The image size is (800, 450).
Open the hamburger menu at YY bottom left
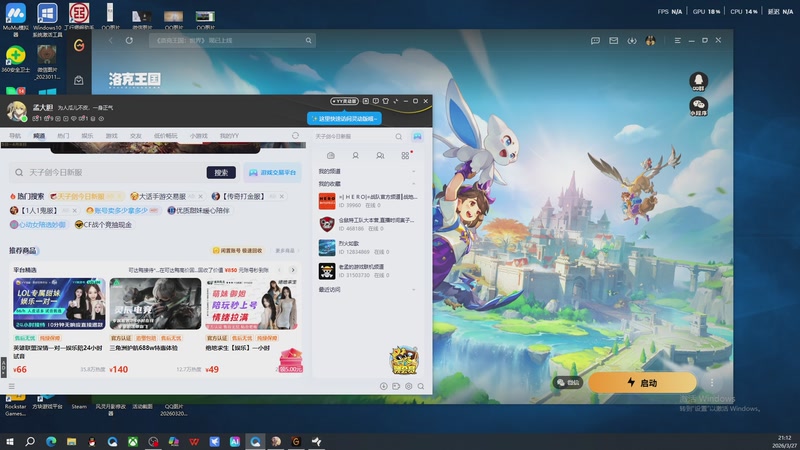pyautogui.click(x=11, y=386)
